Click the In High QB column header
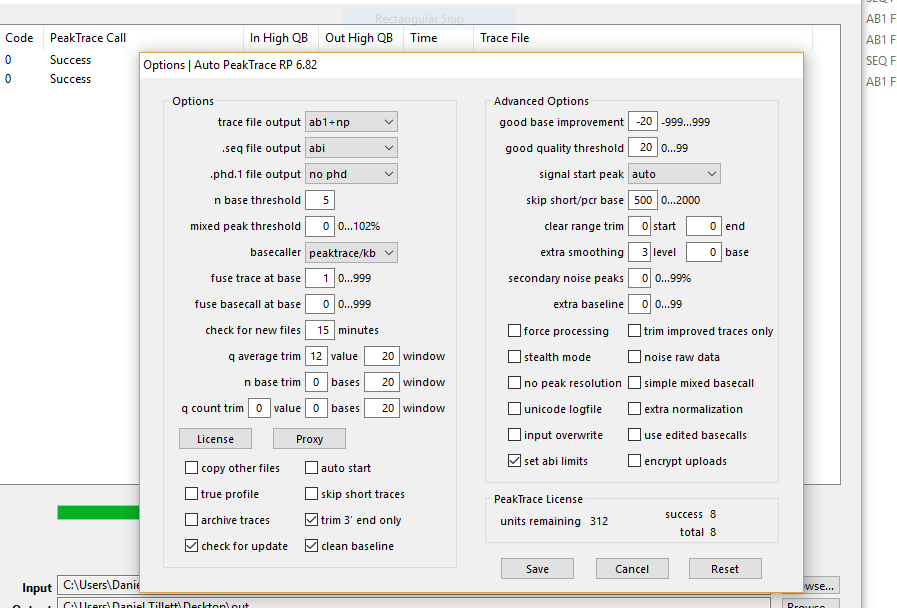Screen dimensions: 897x608 279,38
